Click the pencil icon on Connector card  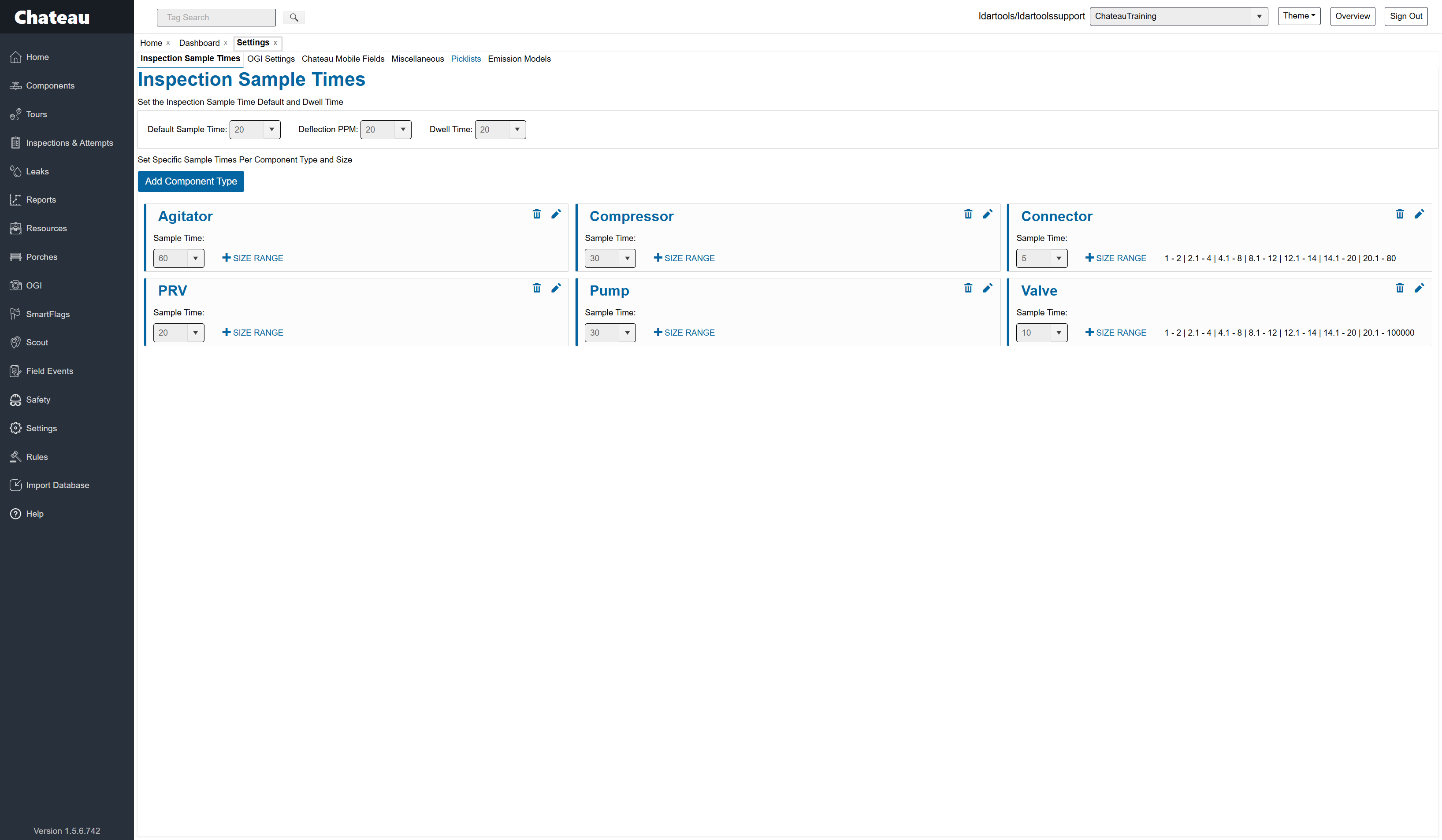point(1419,214)
